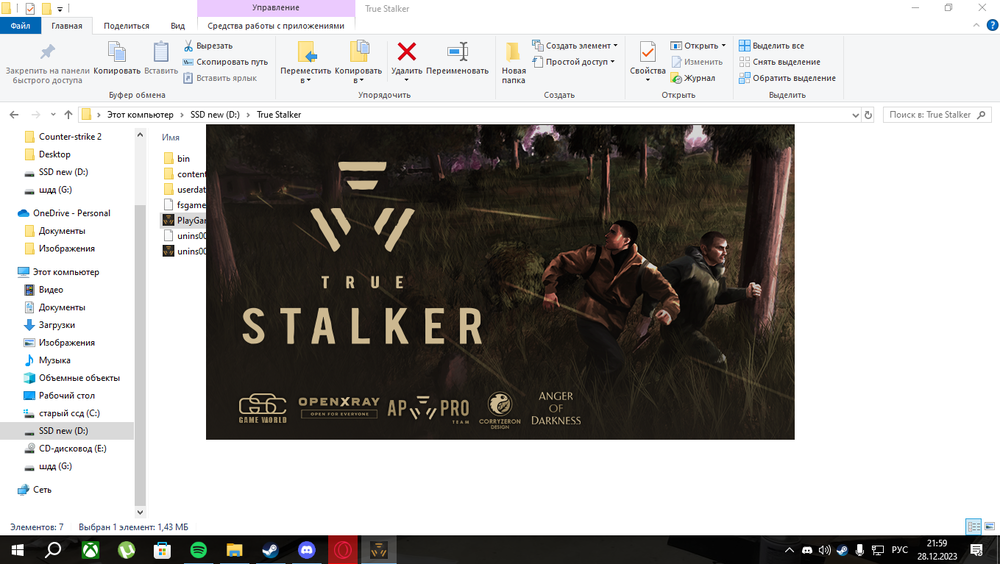This screenshot has width=1000, height=564.
Task: Select the bin folder in file list
Action: click(182, 158)
